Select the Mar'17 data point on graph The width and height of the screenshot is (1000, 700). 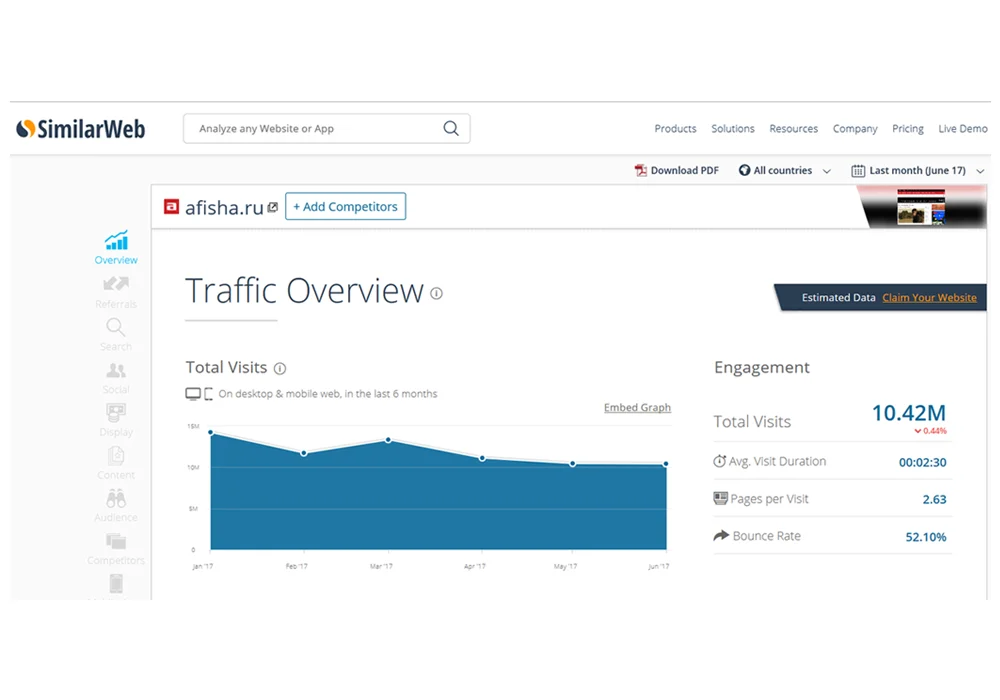[x=388, y=441]
